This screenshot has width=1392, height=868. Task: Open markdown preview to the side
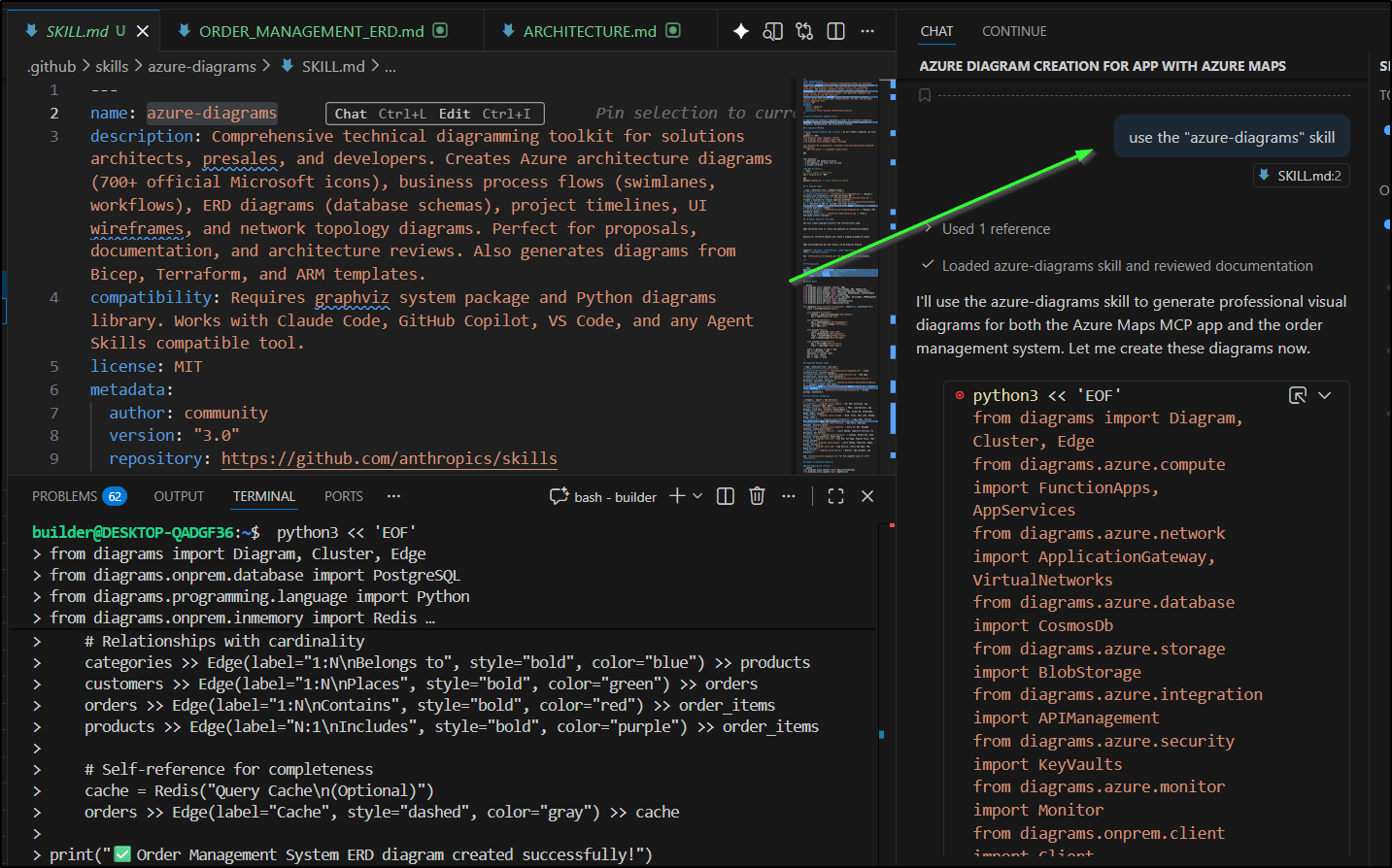pyautogui.click(x=772, y=31)
